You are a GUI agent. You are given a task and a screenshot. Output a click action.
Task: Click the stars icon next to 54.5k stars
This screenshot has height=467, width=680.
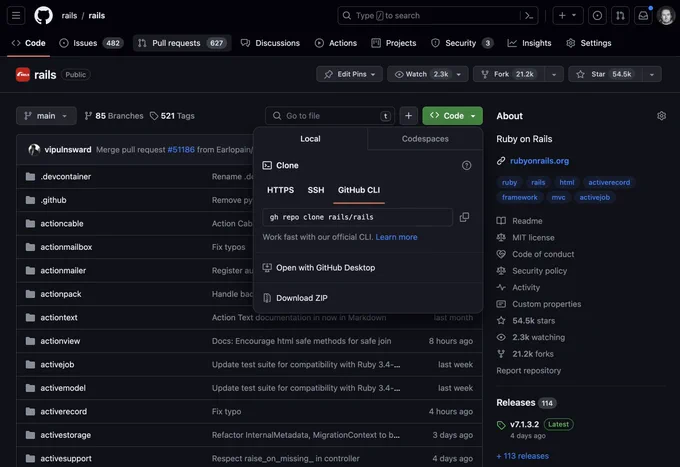pos(501,320)
